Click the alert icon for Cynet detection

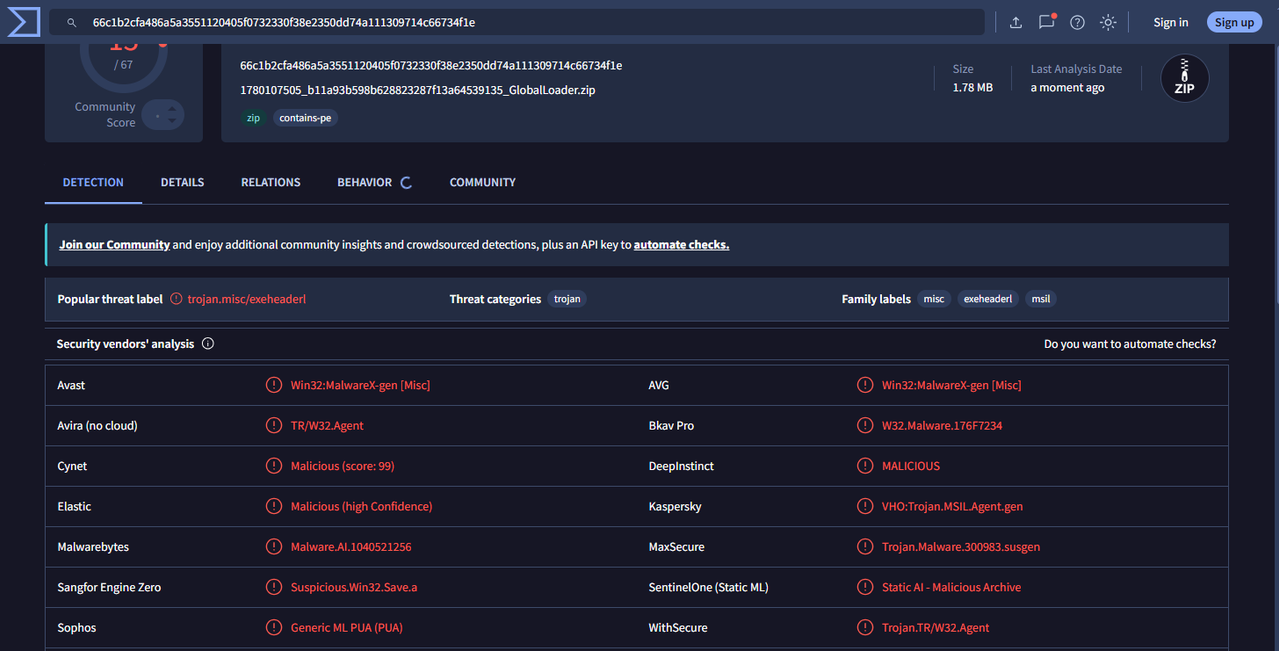pos(274,466)
